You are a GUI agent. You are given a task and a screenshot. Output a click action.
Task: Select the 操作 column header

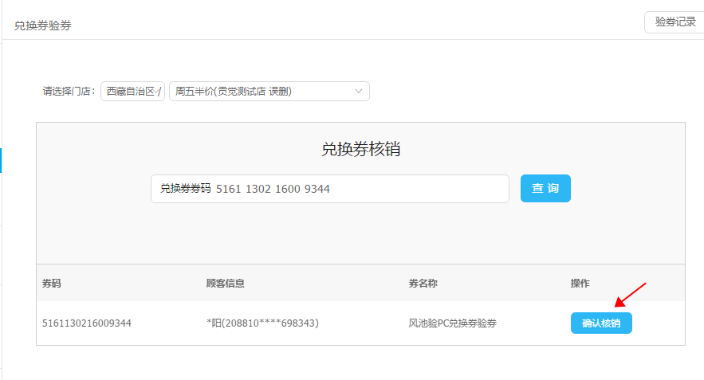tap(580, 283)
